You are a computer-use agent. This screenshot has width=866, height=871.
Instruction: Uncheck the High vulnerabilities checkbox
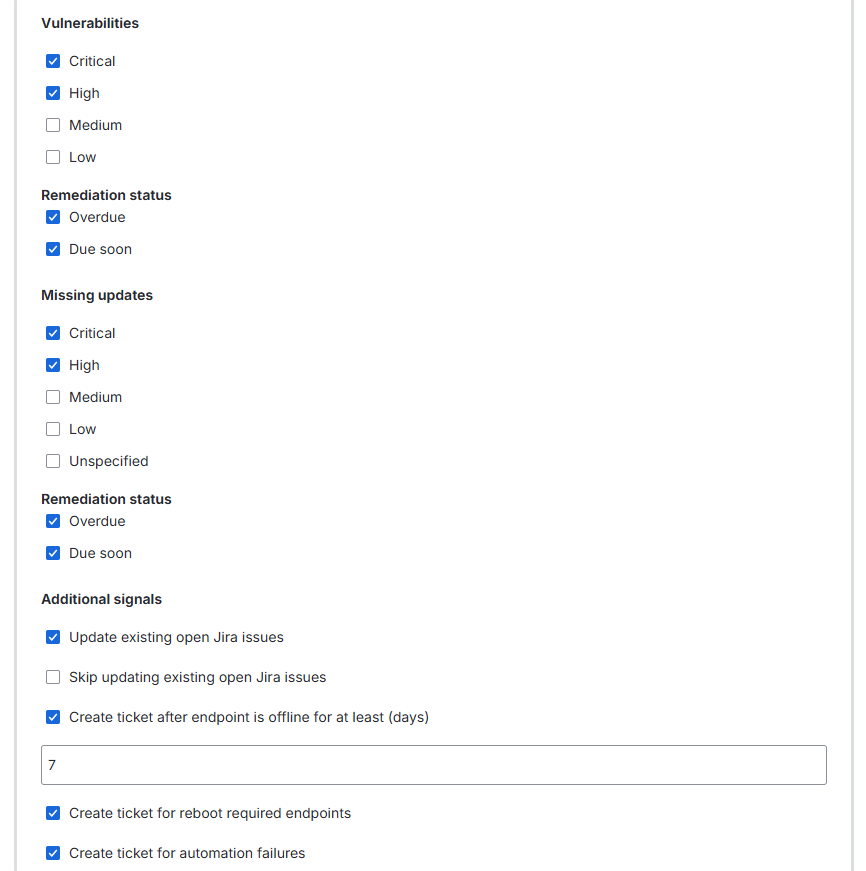[x=53, y=93]
